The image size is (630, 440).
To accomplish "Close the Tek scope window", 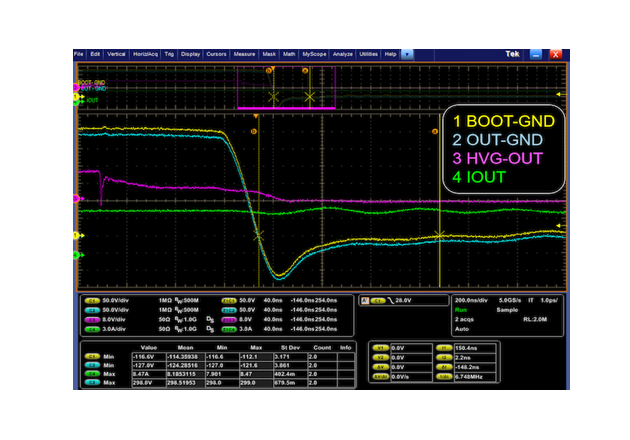I will coord(556,55).
